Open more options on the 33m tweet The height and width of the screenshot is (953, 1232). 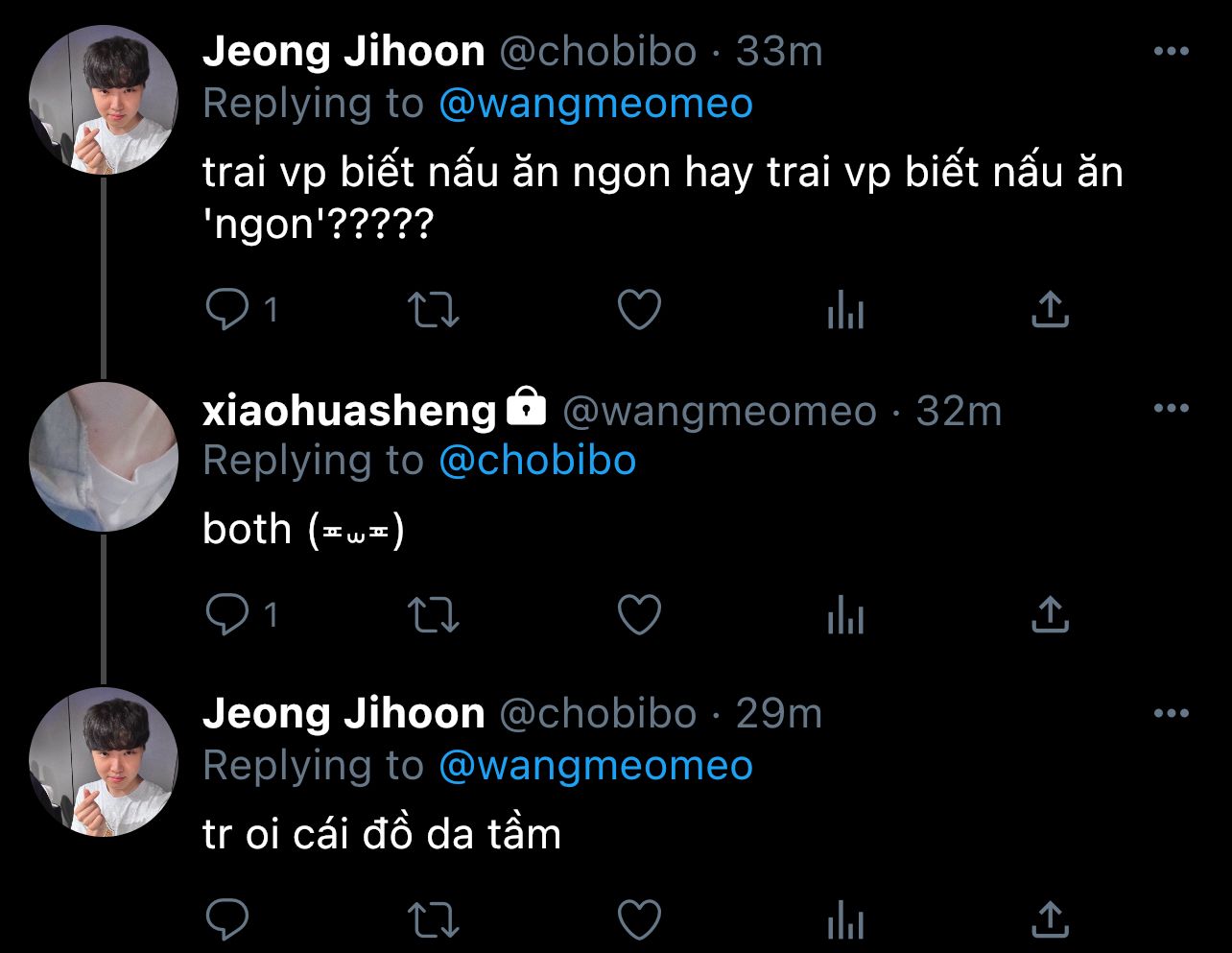pyautogui.click(x=1171, y=51)
